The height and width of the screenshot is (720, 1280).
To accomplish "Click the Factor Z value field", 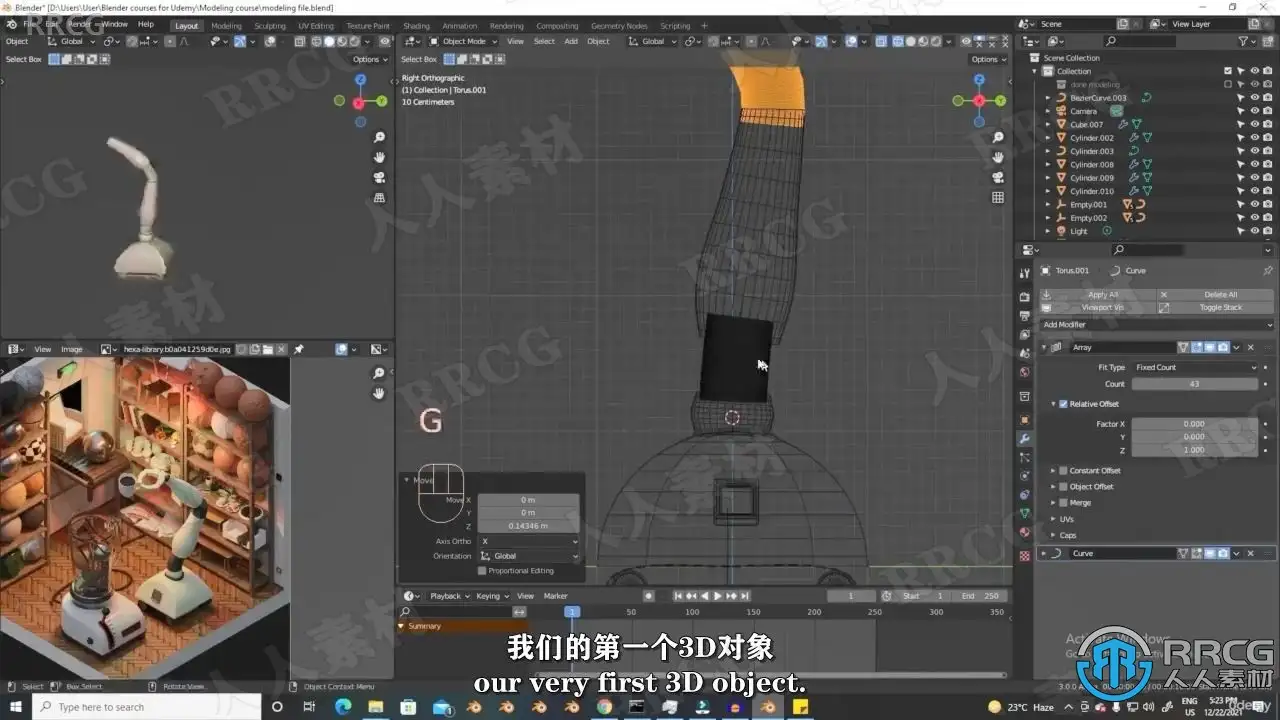I will click(1195, 450).
